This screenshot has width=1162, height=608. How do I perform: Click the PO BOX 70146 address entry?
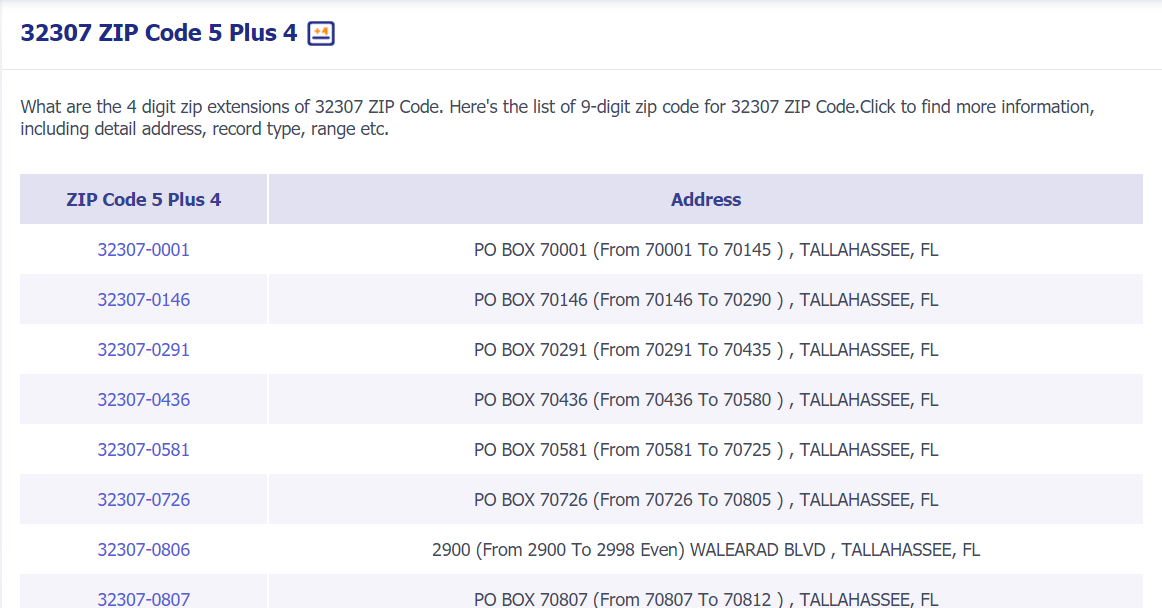tap(705, 300)
